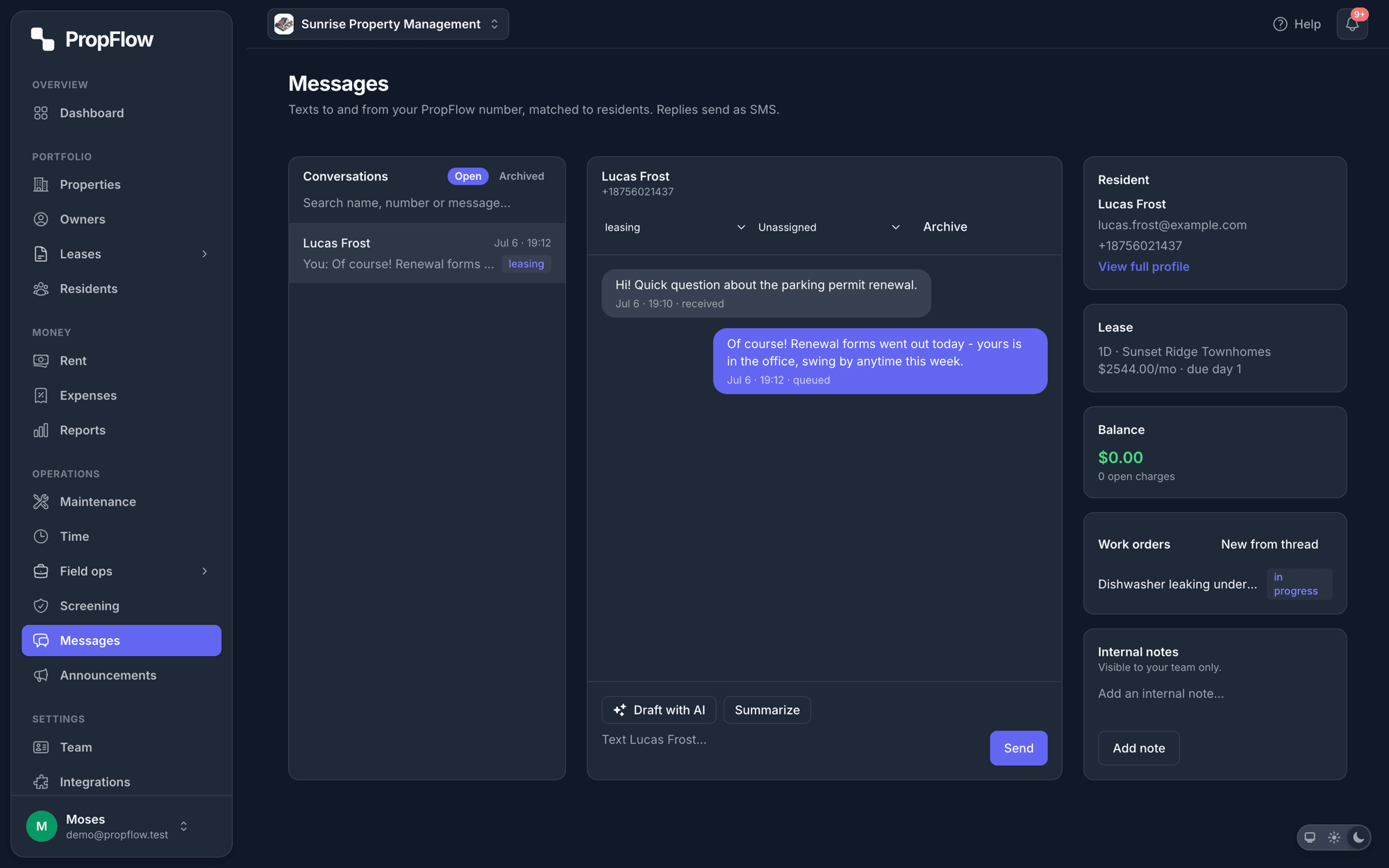
Task: Click the Help question mark icon
Action: pyautogui.click(x=1280, y=24)
